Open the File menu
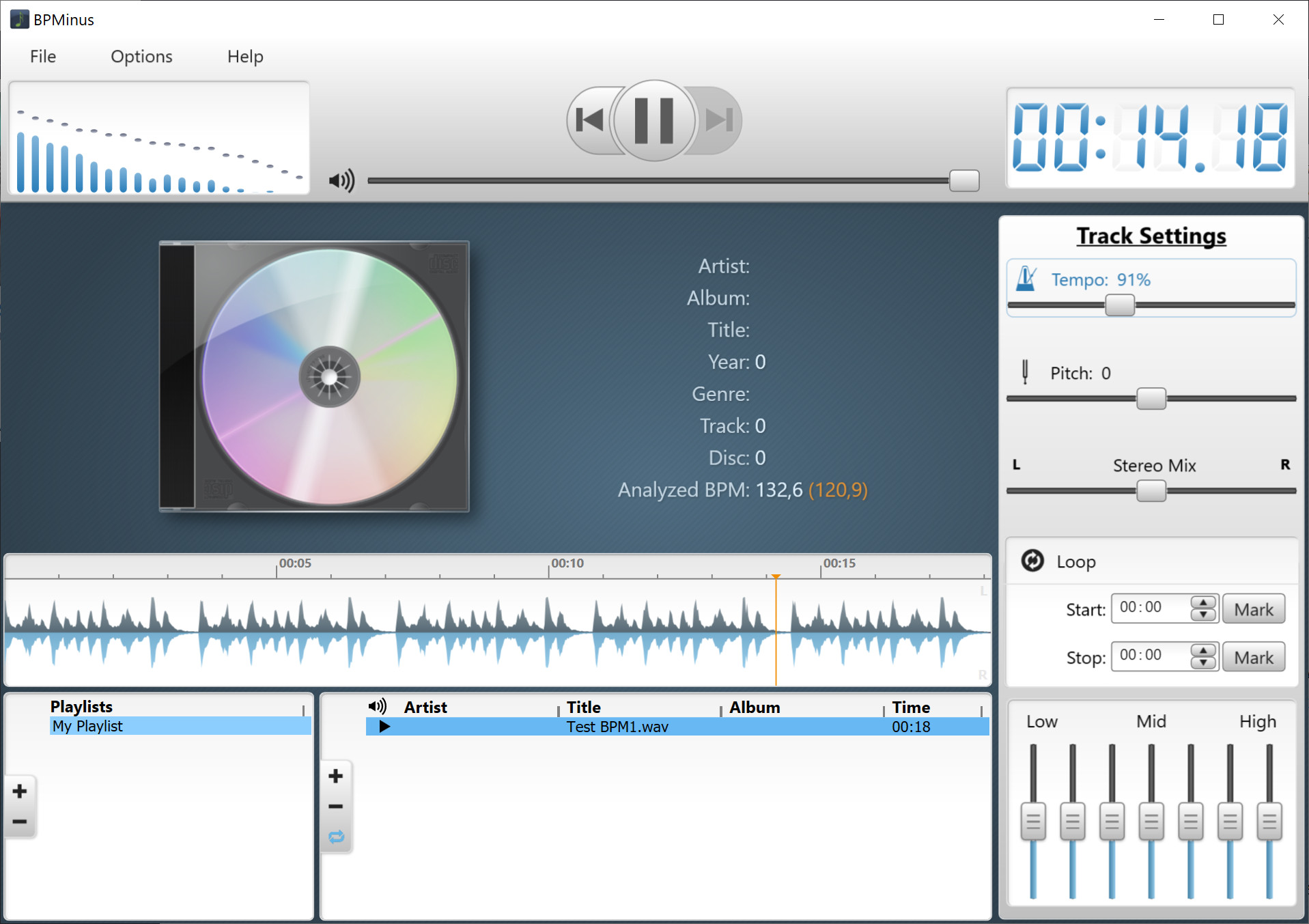This screenshot has width=1309, height=924. tap(43, 57)
